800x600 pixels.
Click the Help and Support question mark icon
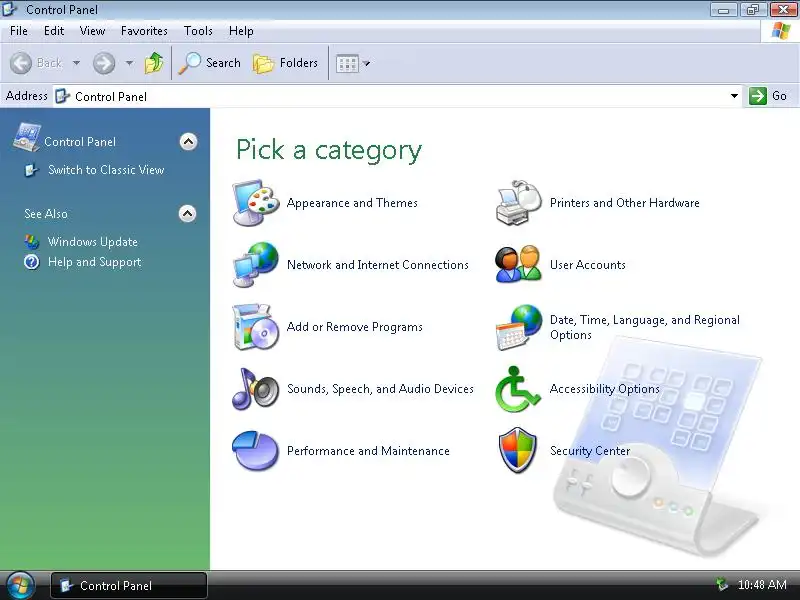coord(32,262)
